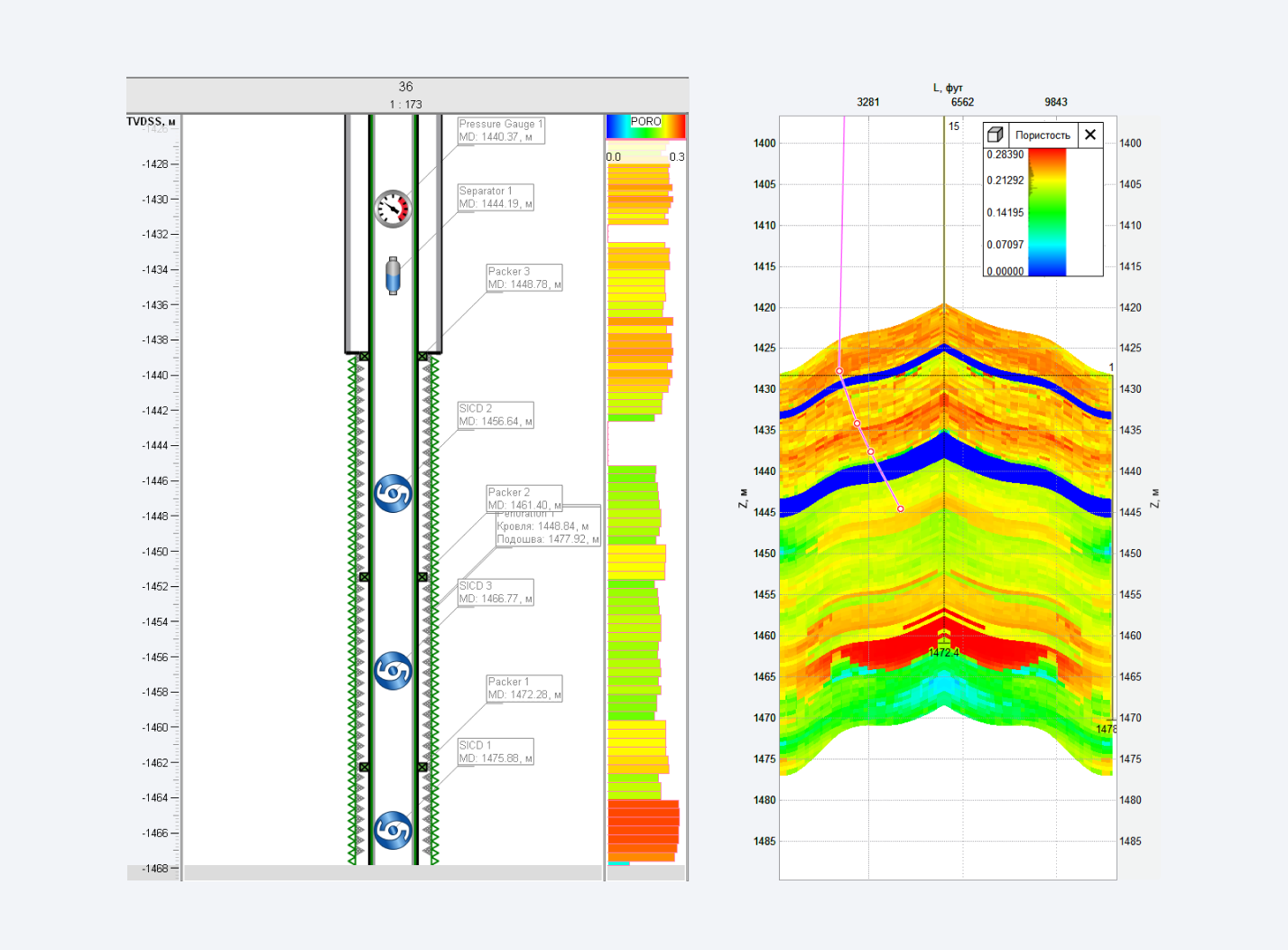The width and height of the screenshot is (1288, 950).
Task: Click the PORO rainbow color bar header
Action: pos(645,126)
